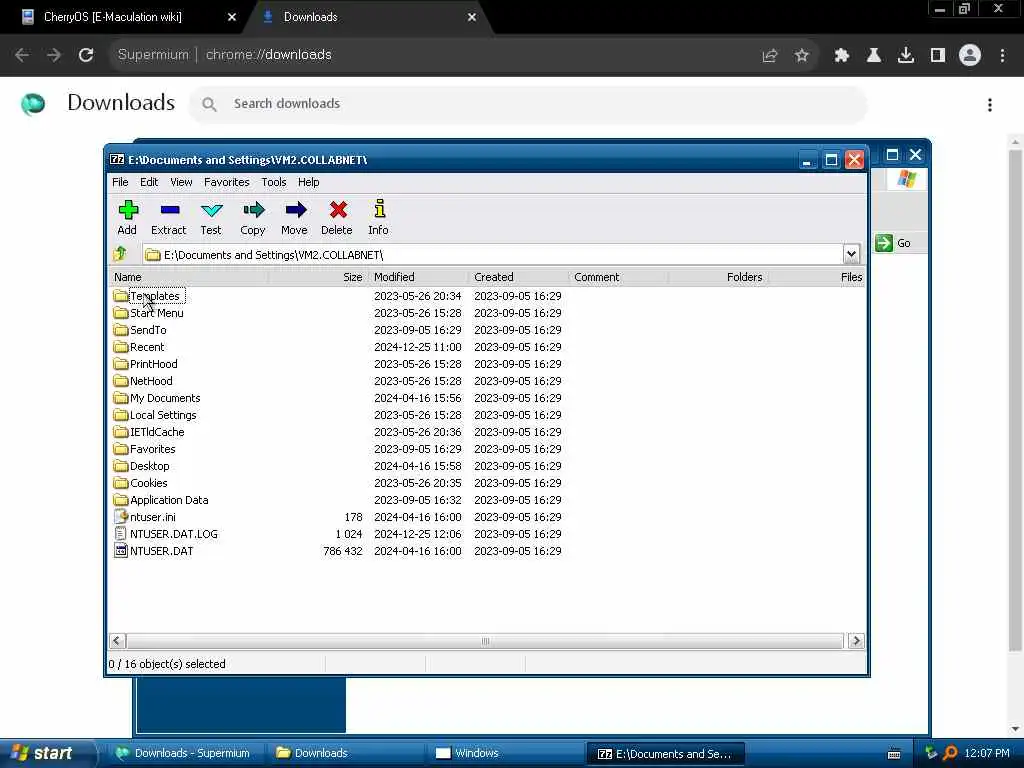Open the Edit menu
This screenshot has height=768, width=1024.
tap(149, 182)
